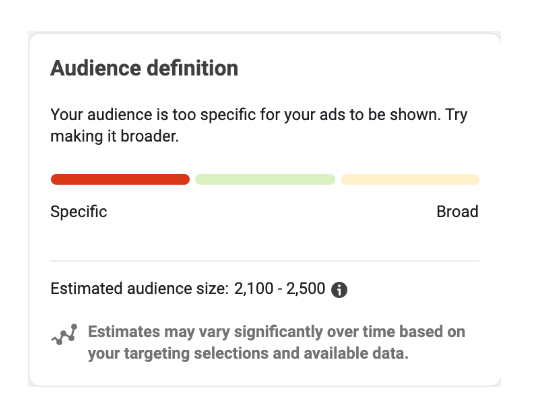Click the "2,100 - 2,500" audience value
The image size is (541, 405).
coord(279,288)
